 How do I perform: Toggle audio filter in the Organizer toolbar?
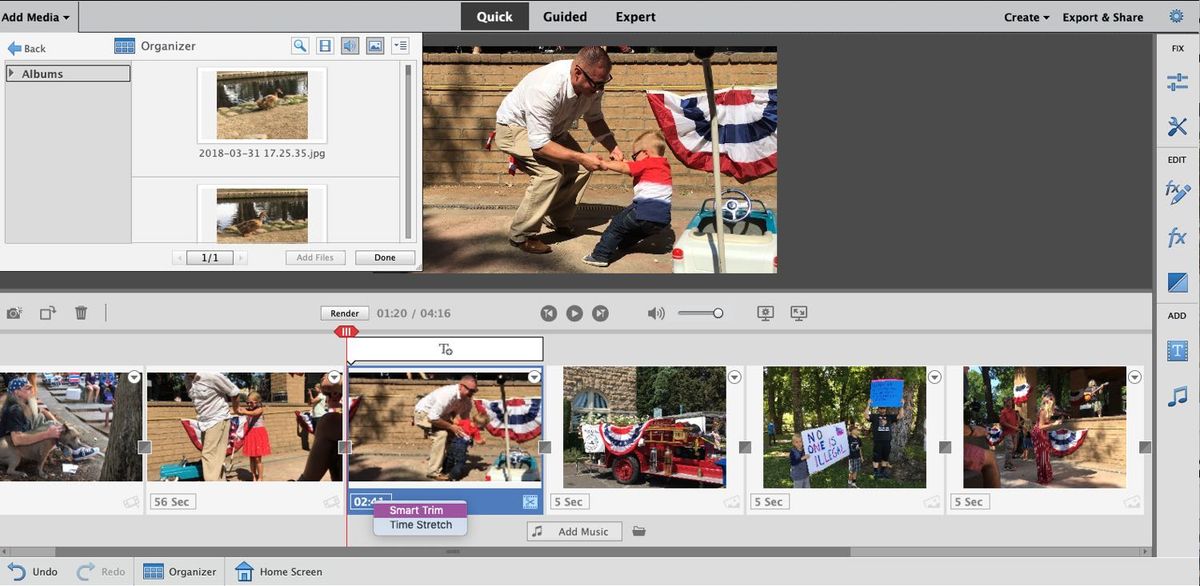click(348, 45)
